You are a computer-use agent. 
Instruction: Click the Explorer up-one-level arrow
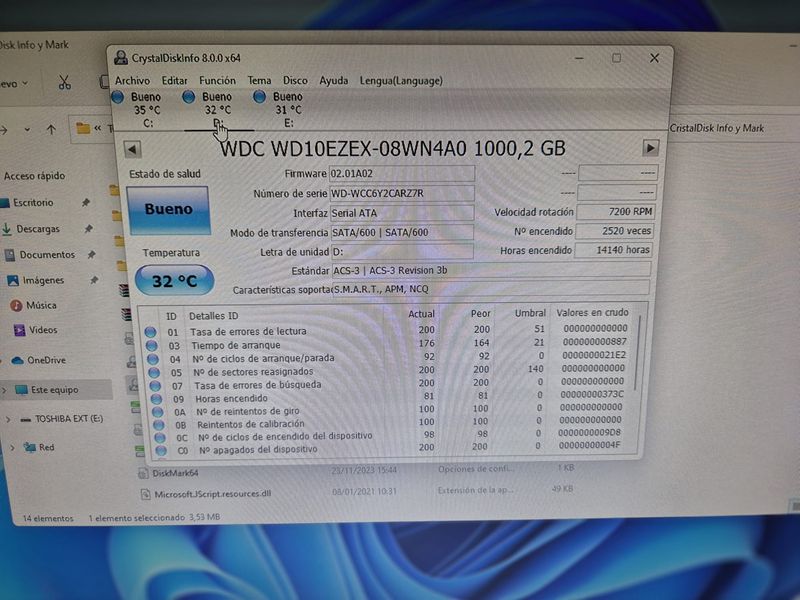point(51,130)
